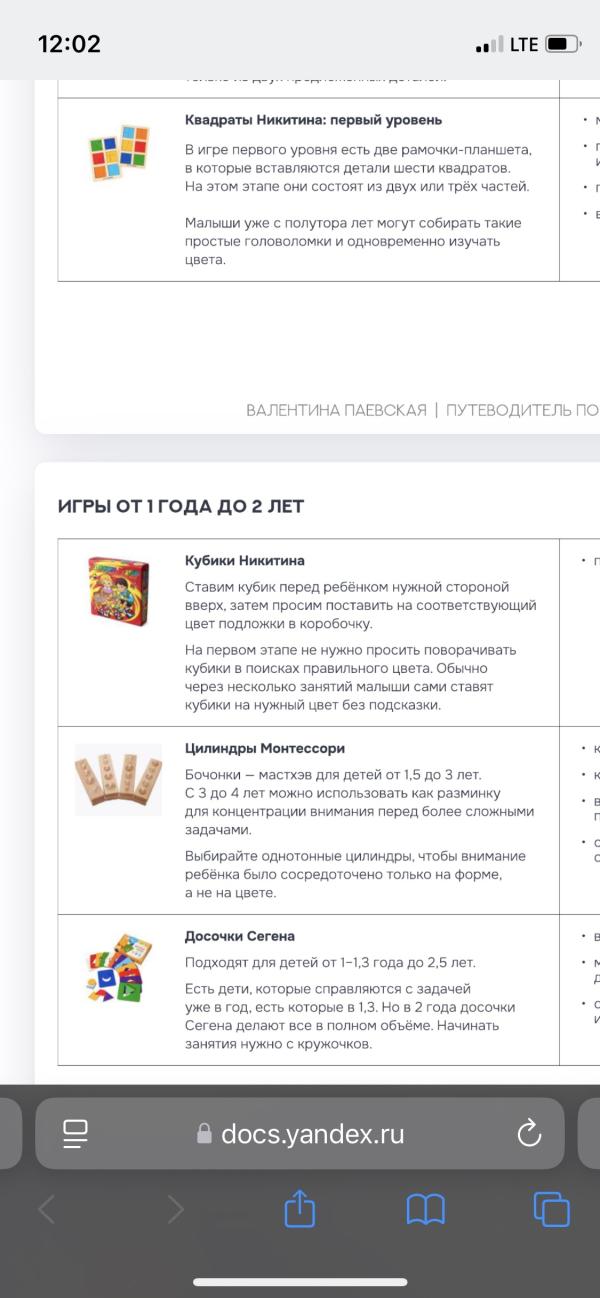
Task: Tap the ВАЛЕНТИНА ПАЕВСКАЯ footer text
Action: click(x=336, y=410)
